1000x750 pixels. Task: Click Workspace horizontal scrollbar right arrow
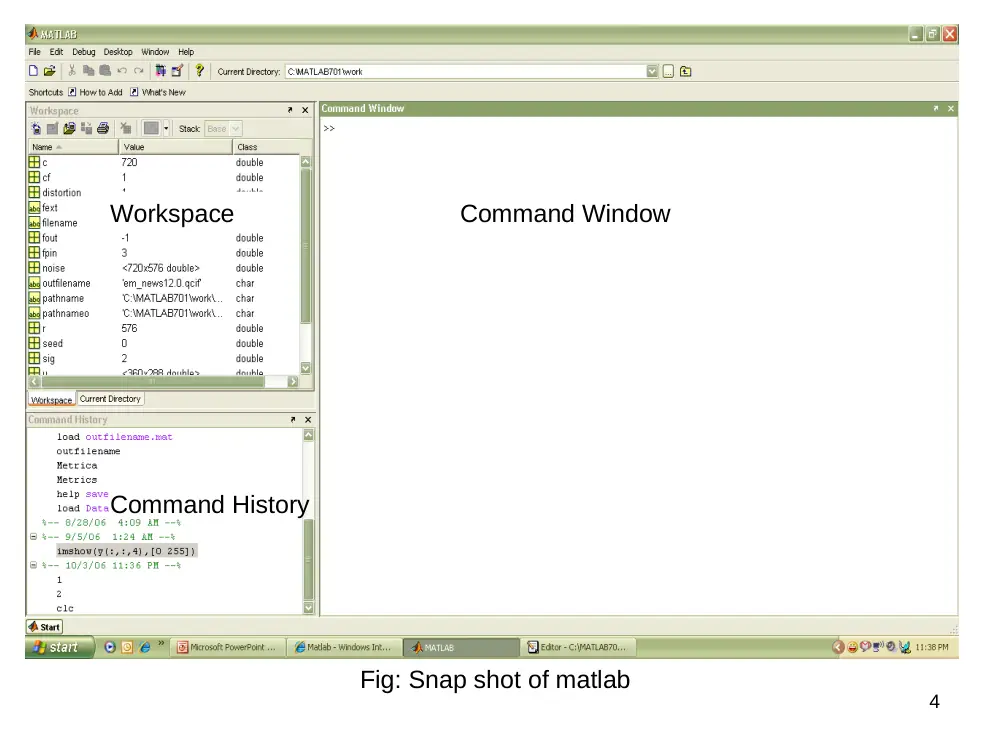[x=293, y=382]
